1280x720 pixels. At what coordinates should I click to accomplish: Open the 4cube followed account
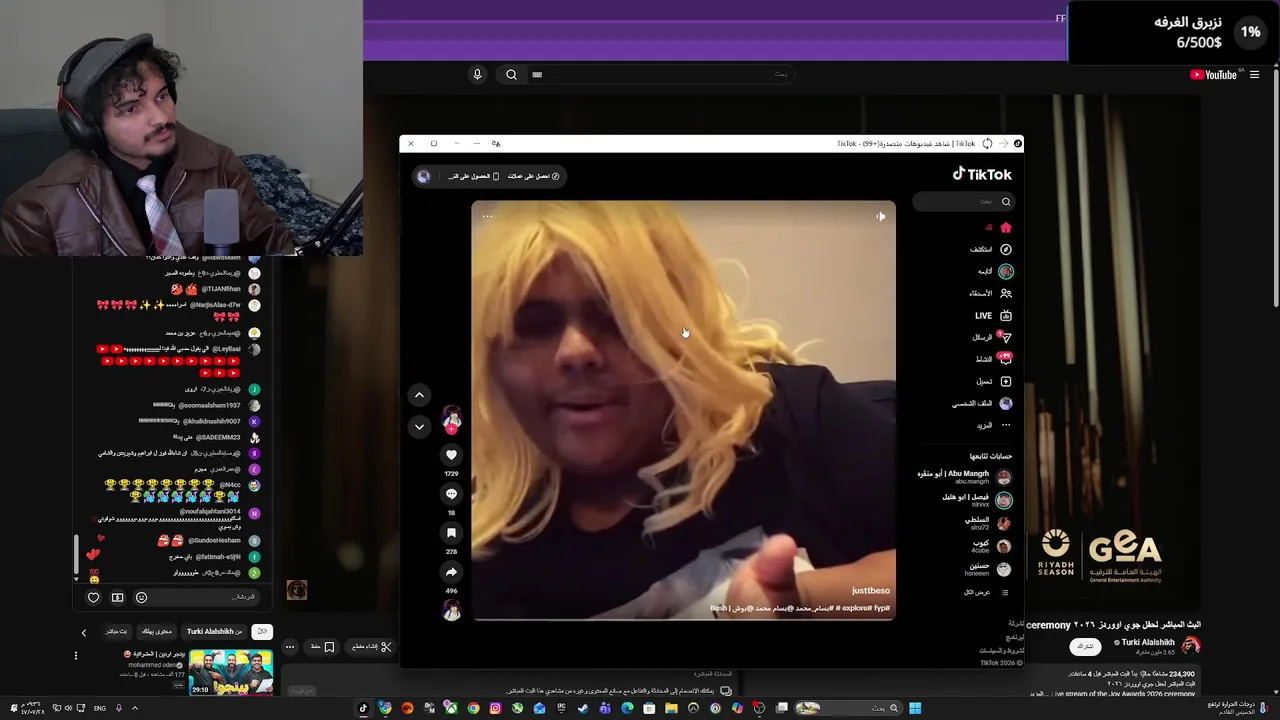coord(990,546)
